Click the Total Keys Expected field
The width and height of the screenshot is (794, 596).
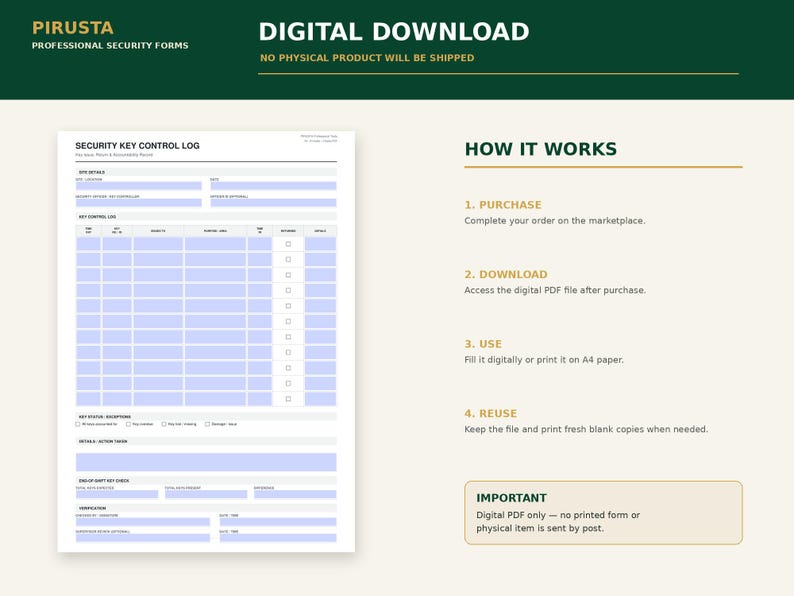(117, 494)
